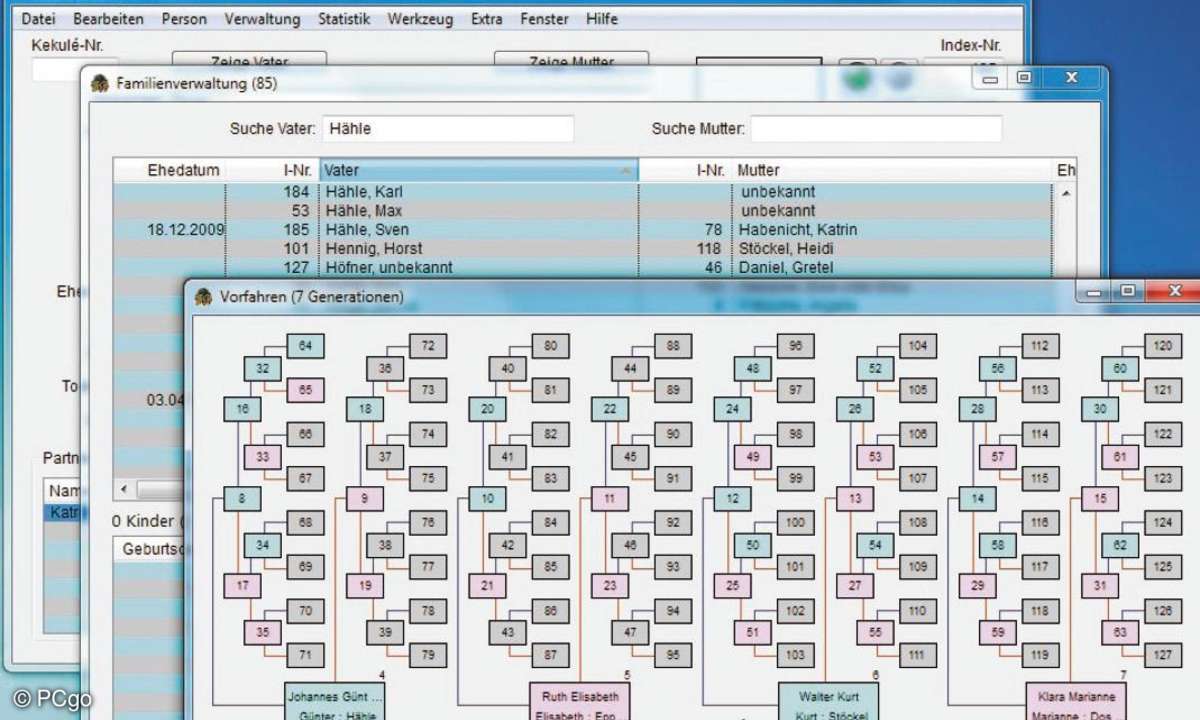The width and height of the screenshot is (1200, 720).
Task: Click ancestor node 40
Action: 507,368
